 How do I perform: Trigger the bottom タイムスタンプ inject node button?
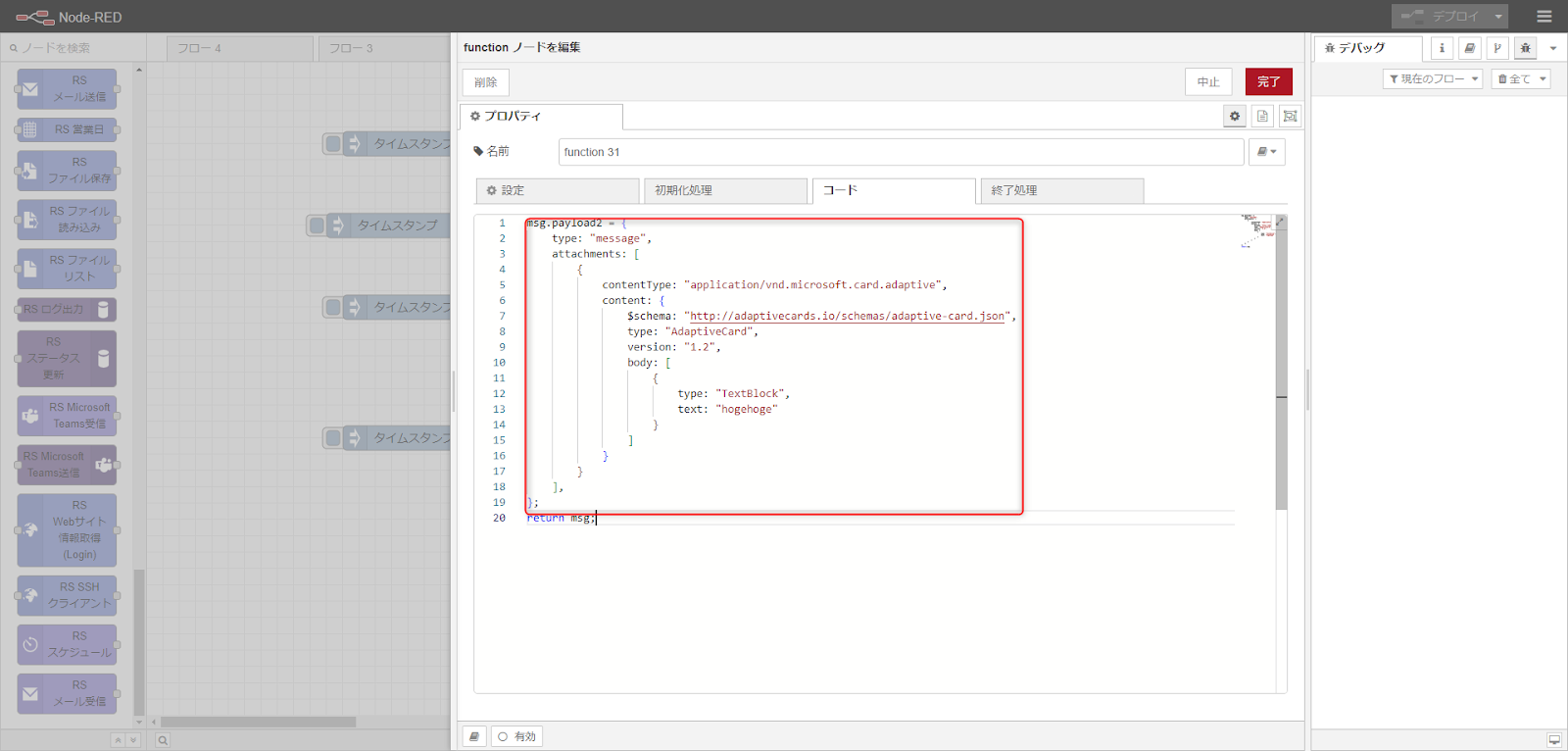point(333,438)
